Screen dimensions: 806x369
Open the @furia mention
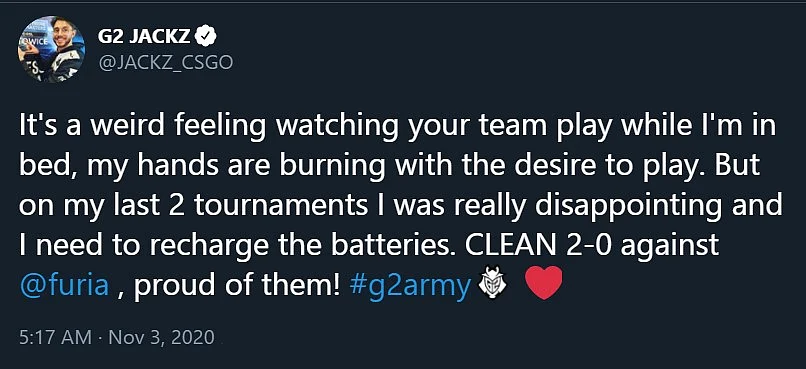65,285
